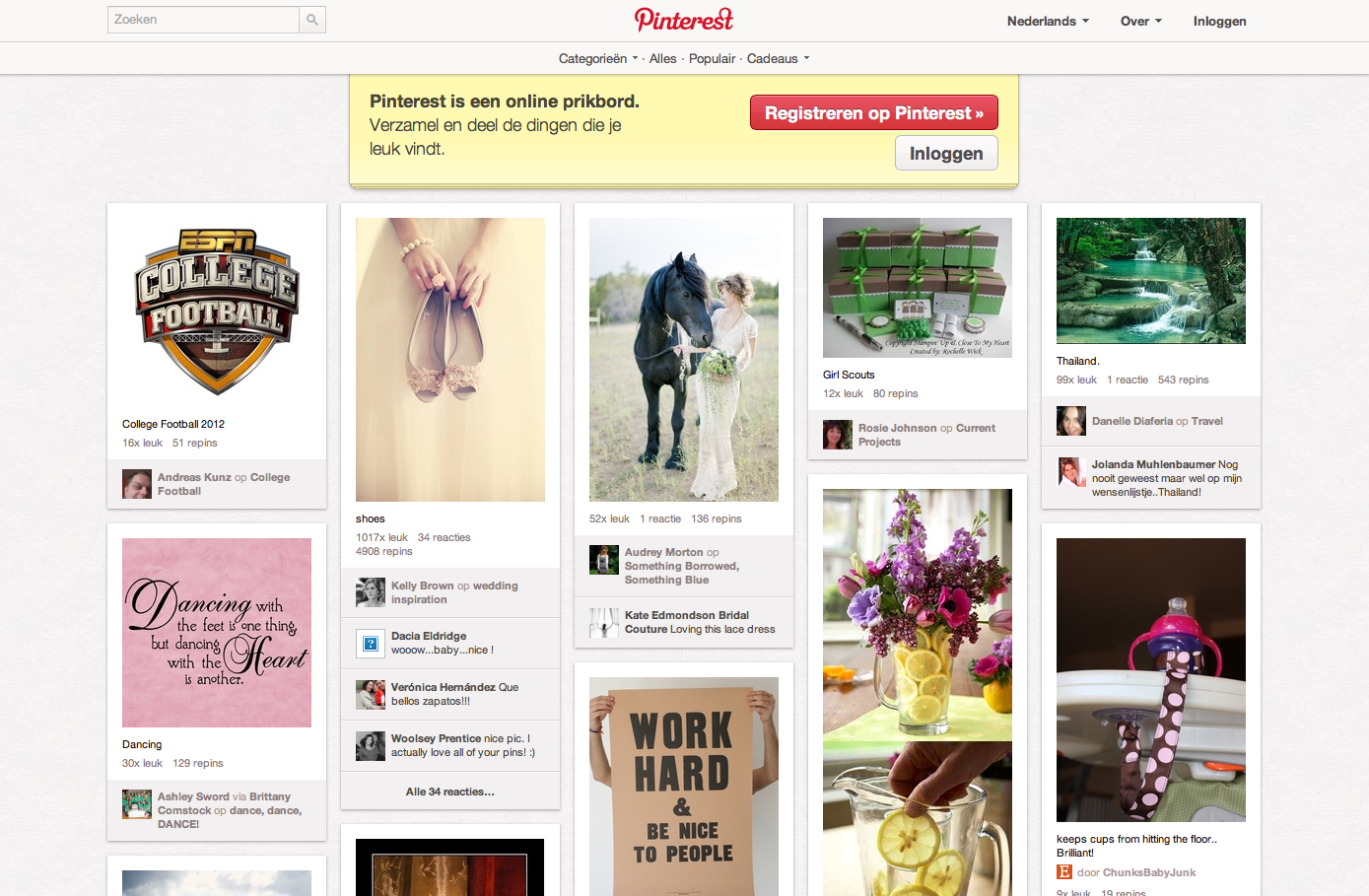Screen dimensions: 1369x896
Task: Show Alle 34 reacties
Action: (450, 792)
